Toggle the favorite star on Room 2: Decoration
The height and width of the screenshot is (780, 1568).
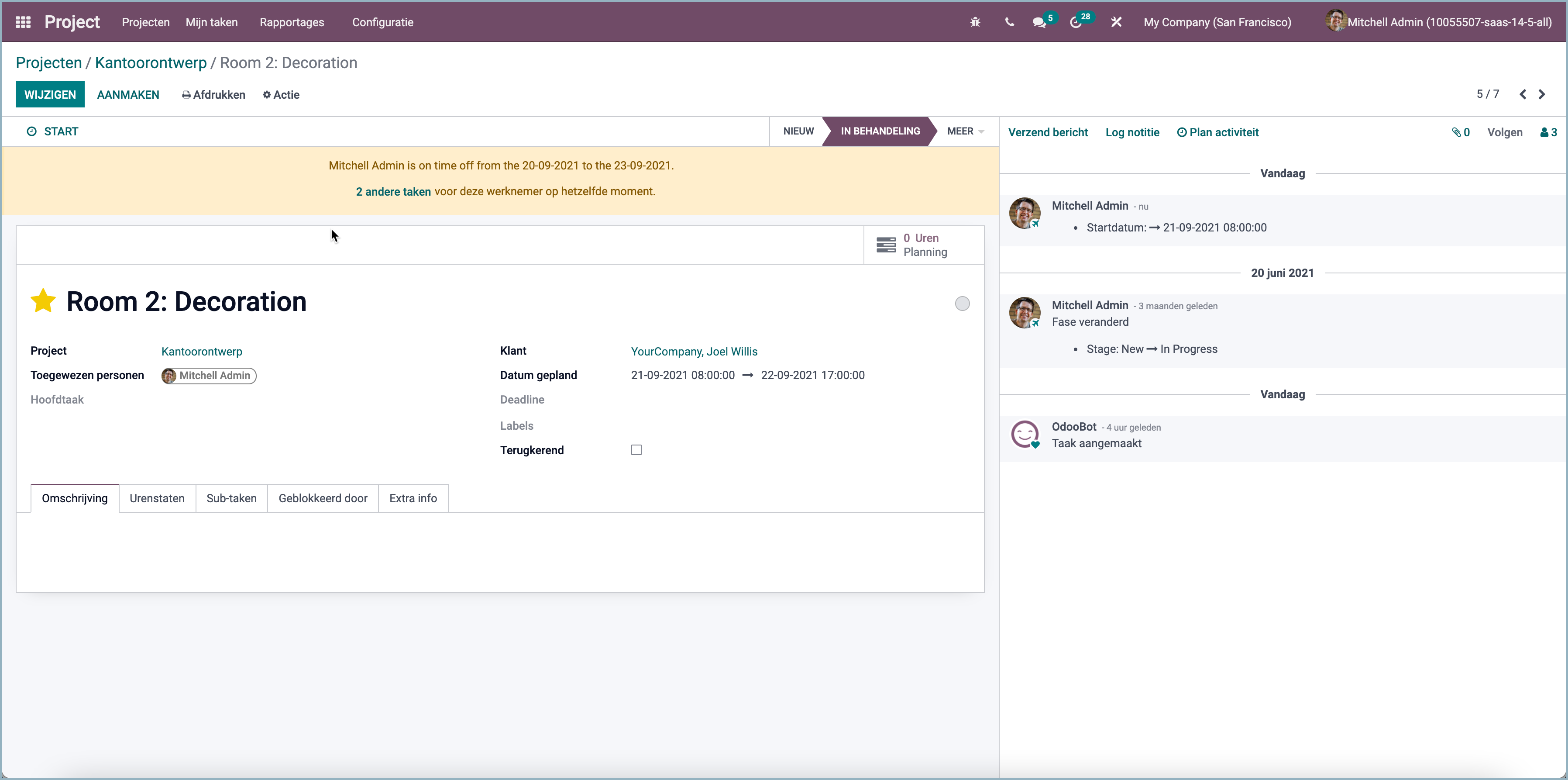(x=43, y=301)
